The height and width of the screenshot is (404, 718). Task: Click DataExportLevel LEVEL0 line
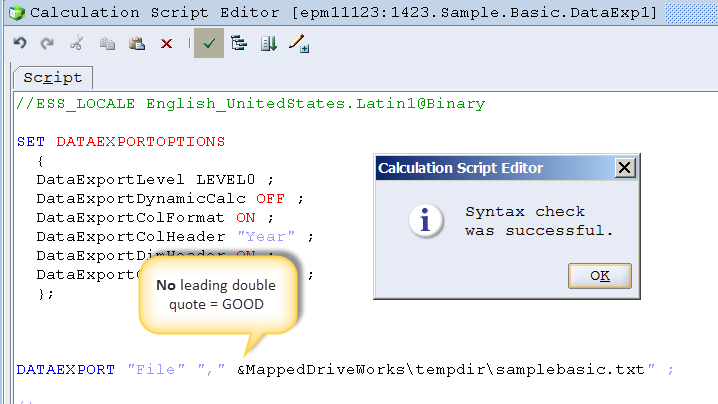click(155, 180)
